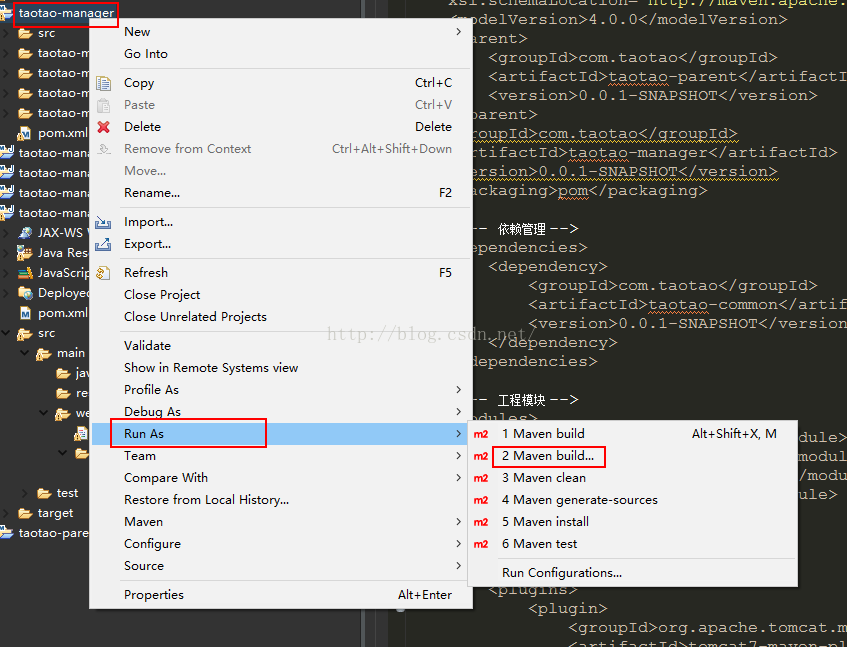Click the modelVersion 4.0.0 line in editor
Screen dimensions: 847x647
[619, 20]
